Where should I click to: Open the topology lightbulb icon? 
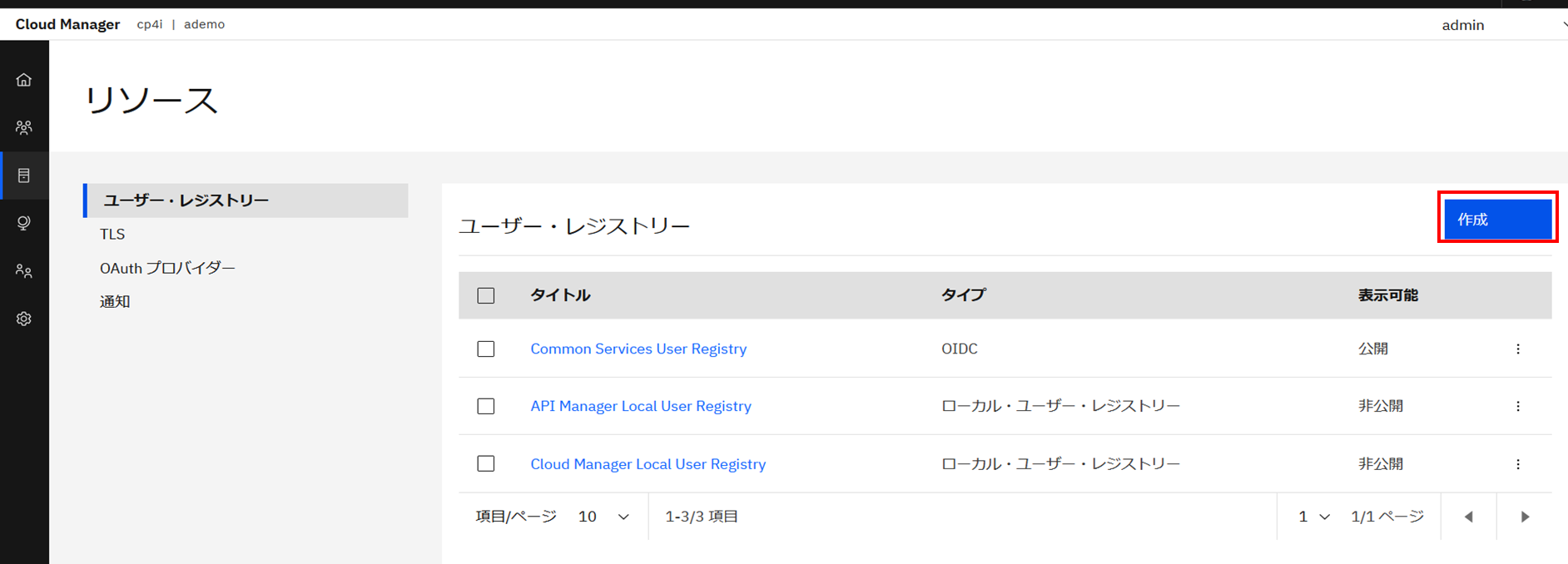pos(24,223)
